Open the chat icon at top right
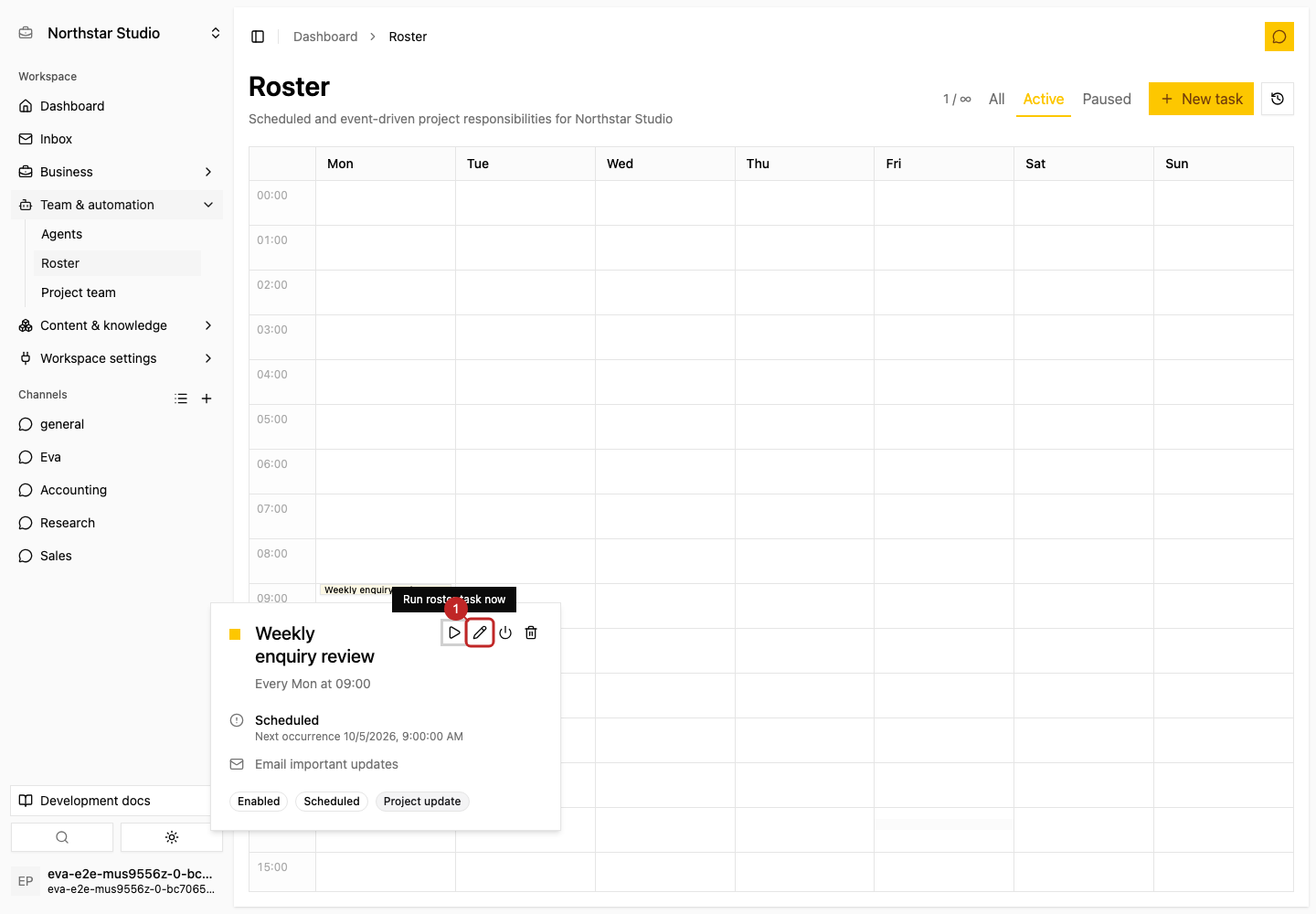 point(1279,37)
